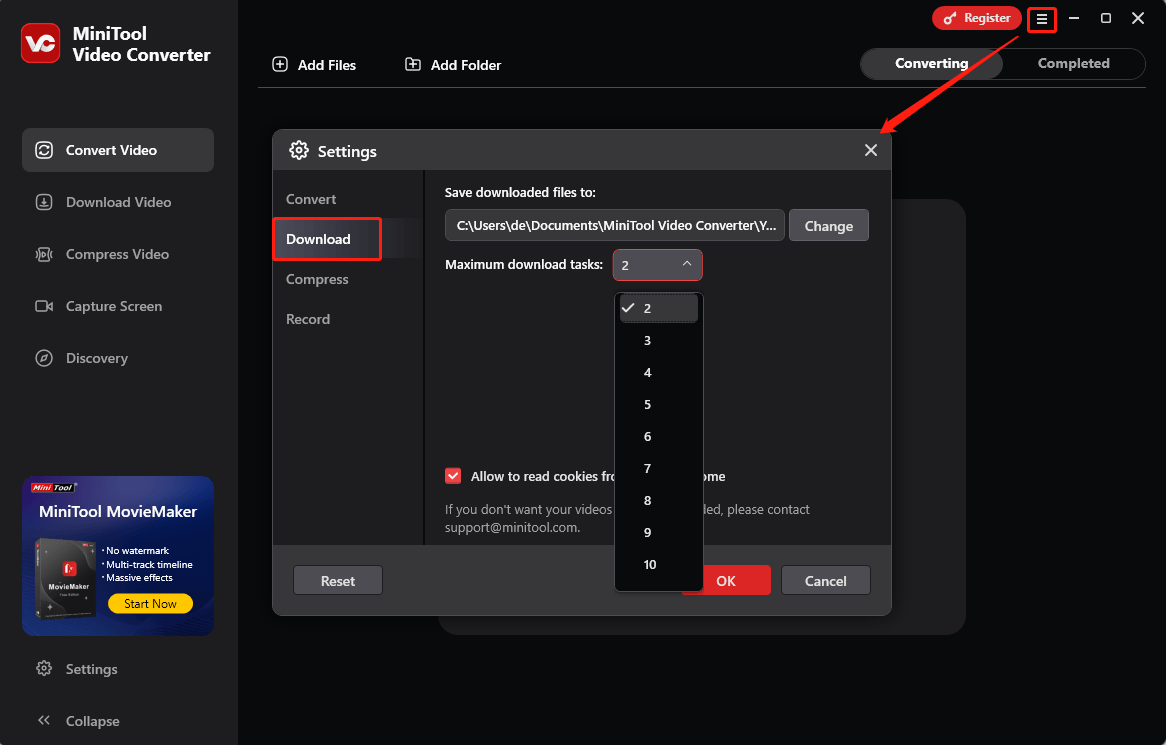Click the Discovery compass icon
This screenshot has width=1166, height=745.
click(x=44, y=358)
